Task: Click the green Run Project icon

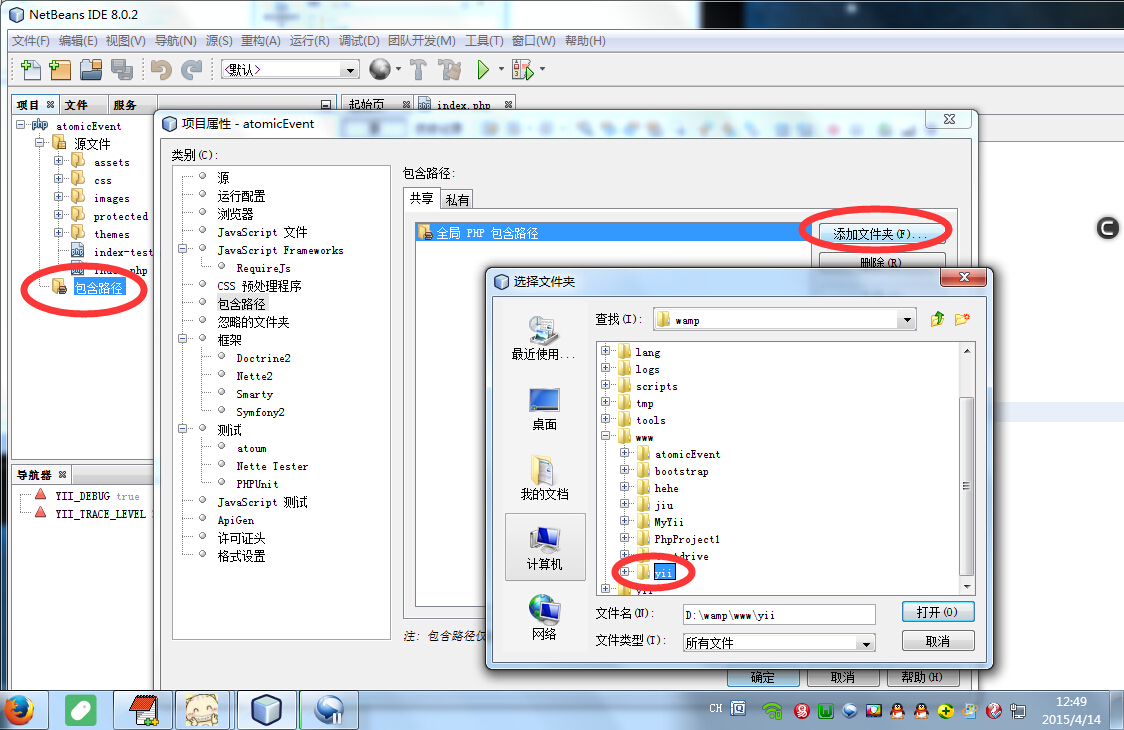Action: pos(483,70)
